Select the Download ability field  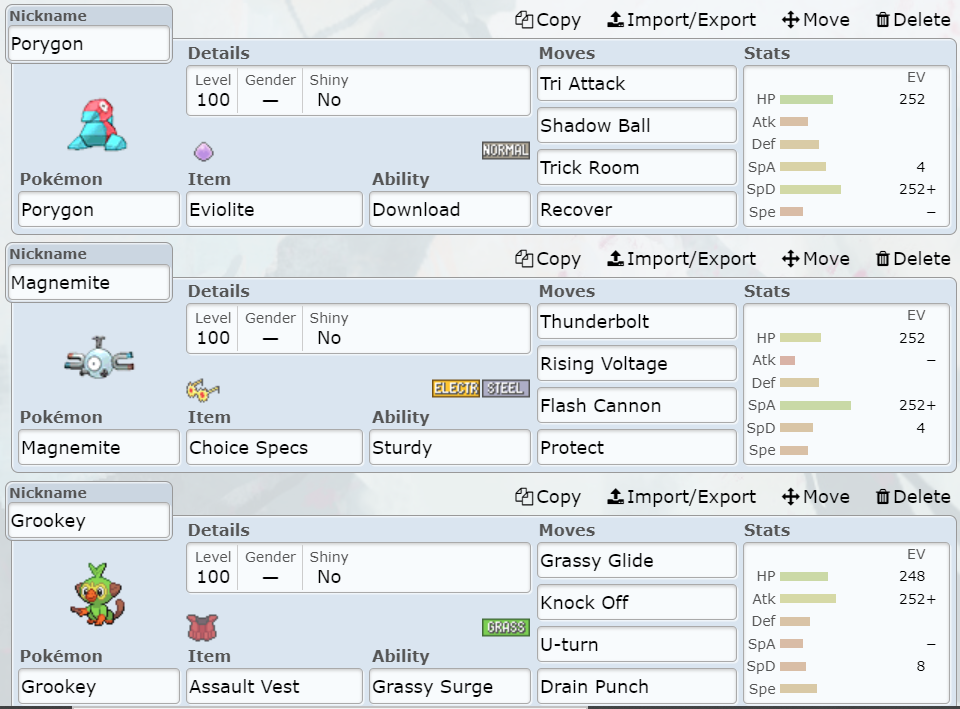click(x=450, y=209)
